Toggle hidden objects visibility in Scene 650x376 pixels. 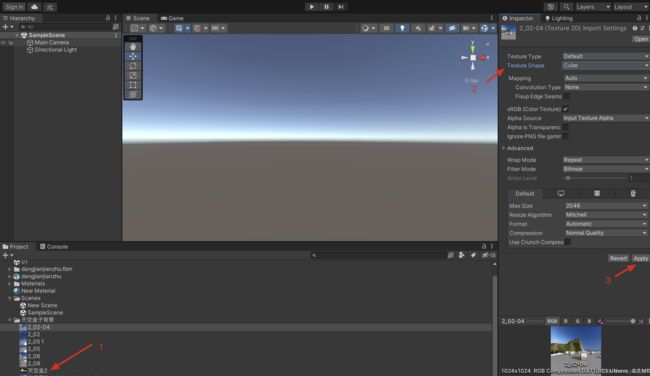452,28
